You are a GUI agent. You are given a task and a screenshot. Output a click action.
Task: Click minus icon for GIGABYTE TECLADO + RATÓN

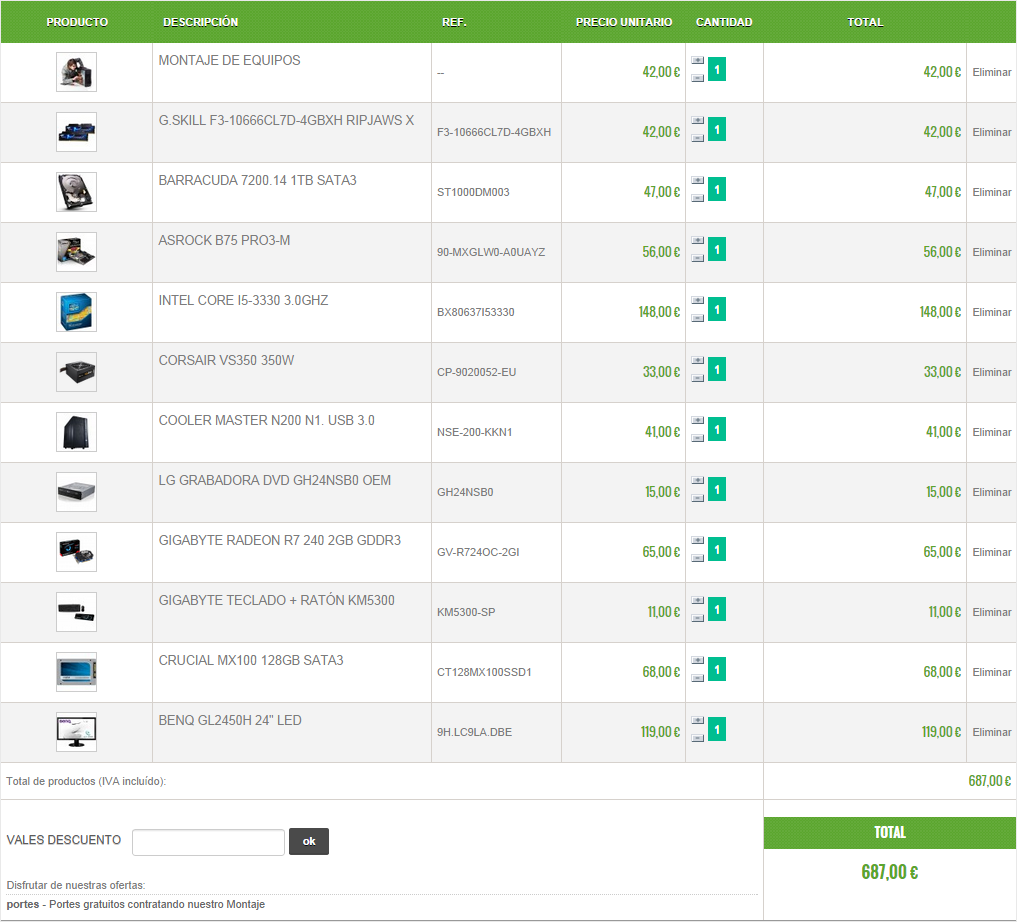tap(697, 619)
